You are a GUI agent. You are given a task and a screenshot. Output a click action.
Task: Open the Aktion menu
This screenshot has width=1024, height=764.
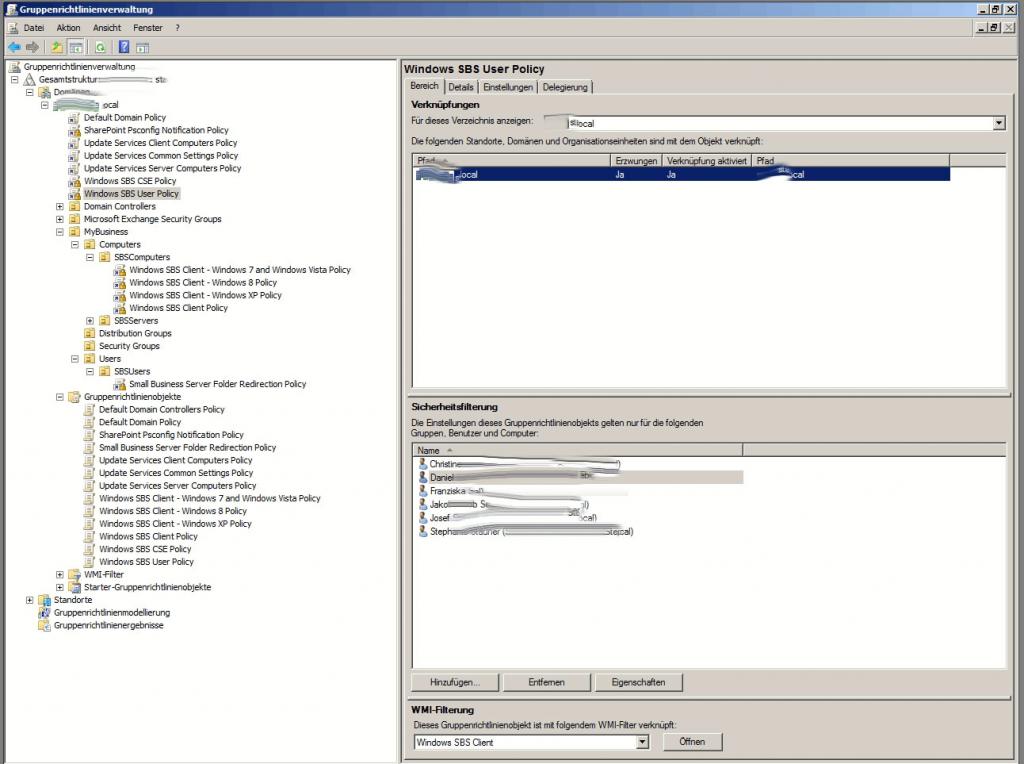click(68, 27)
